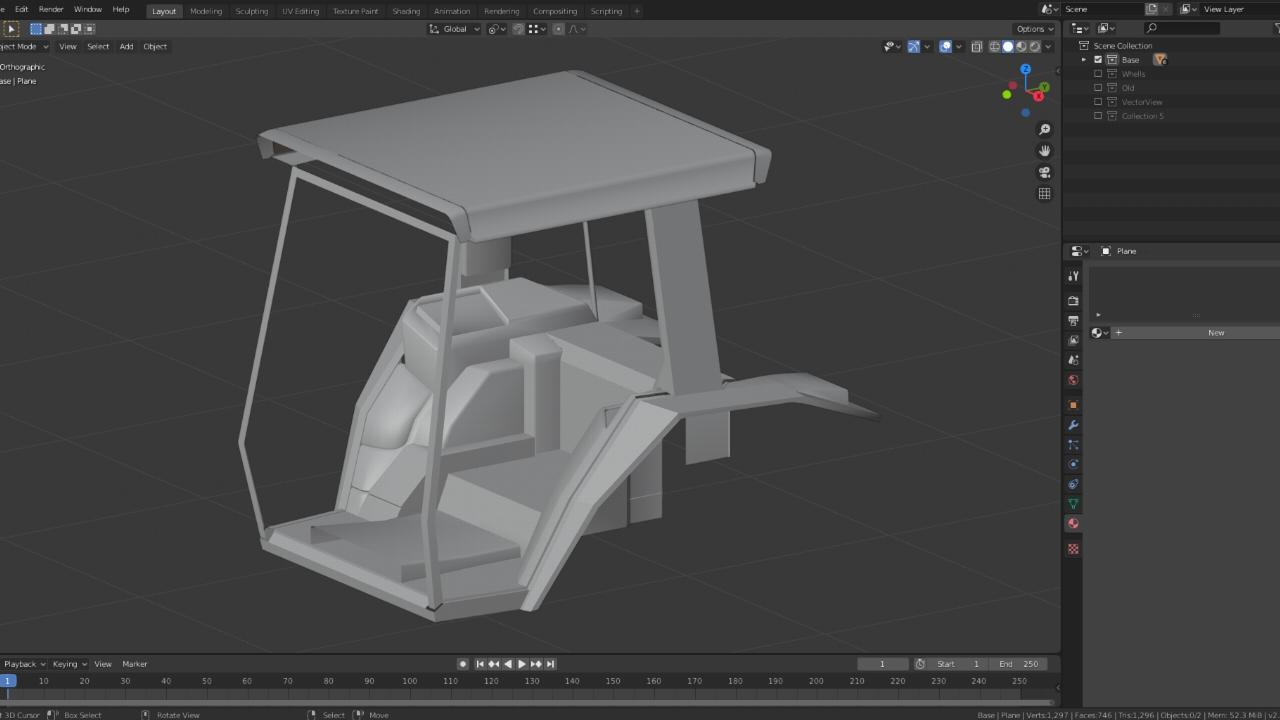This screenshot has height=720, width=1280.
Task: Click the hand pan view gizmo
Action: click(1044, 151)
